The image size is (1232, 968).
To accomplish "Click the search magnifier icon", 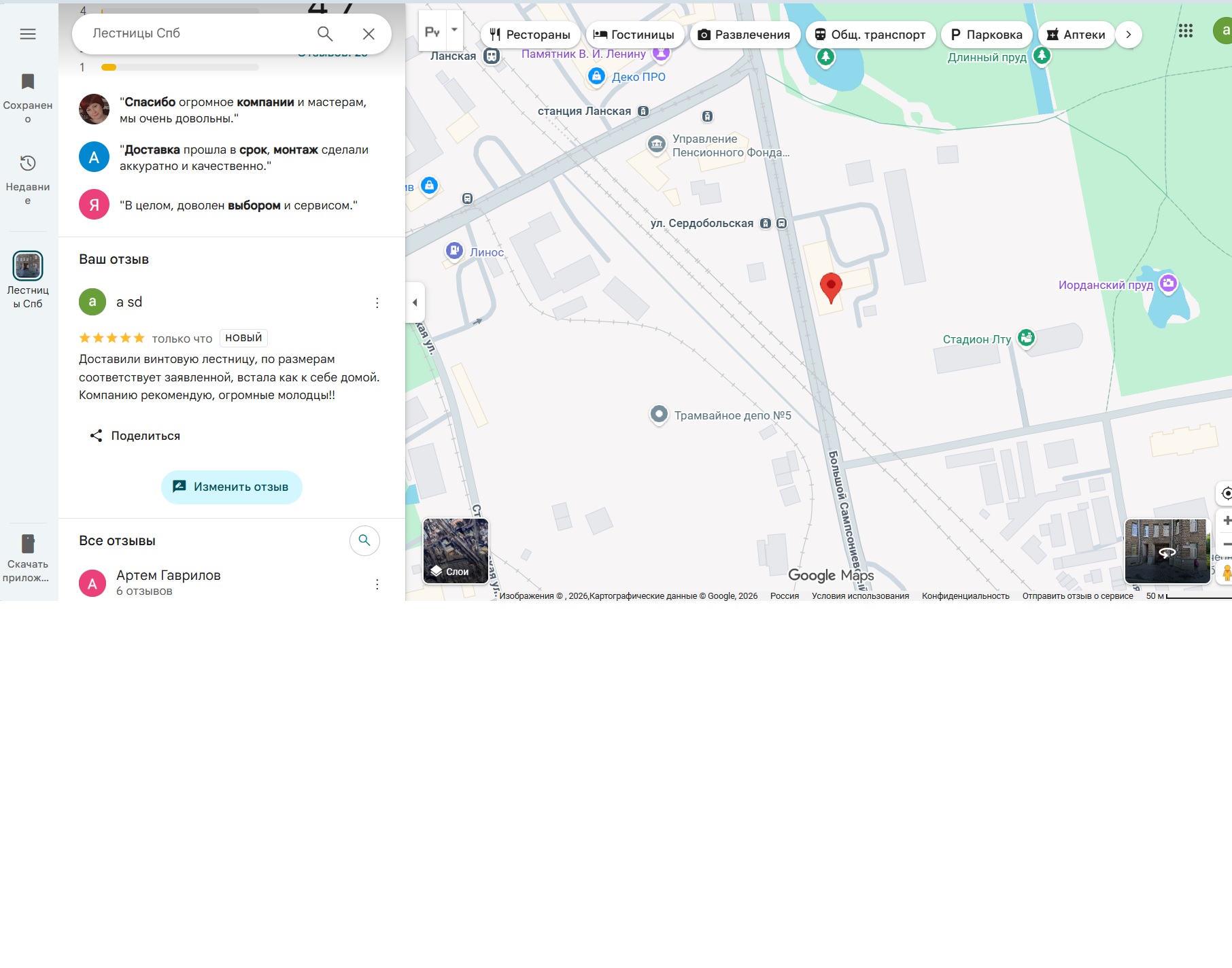I will (x=325, y=34).
